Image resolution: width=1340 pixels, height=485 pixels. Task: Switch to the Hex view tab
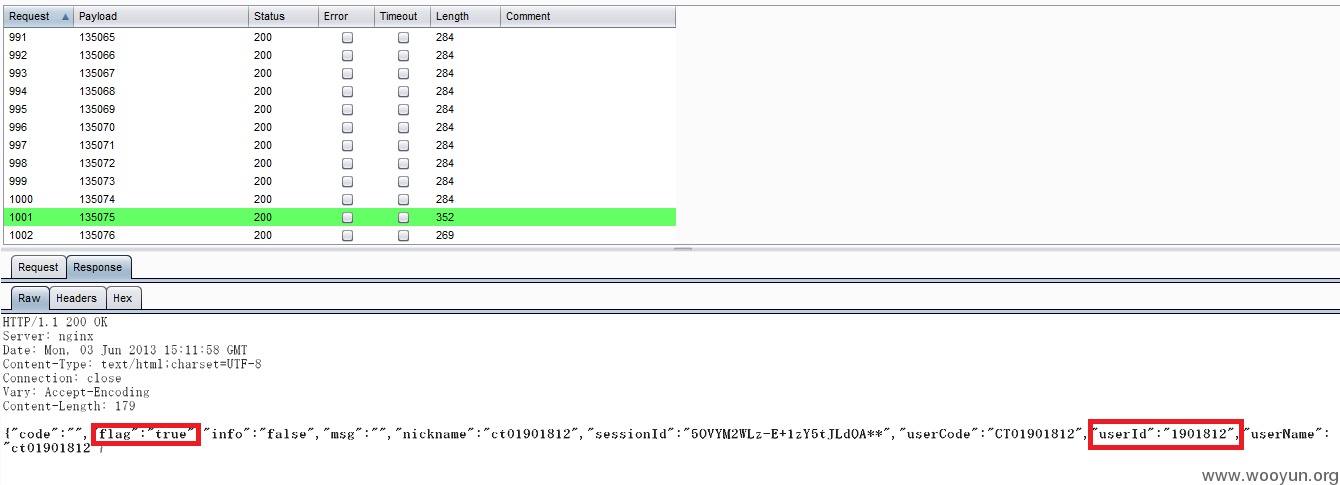123,298
